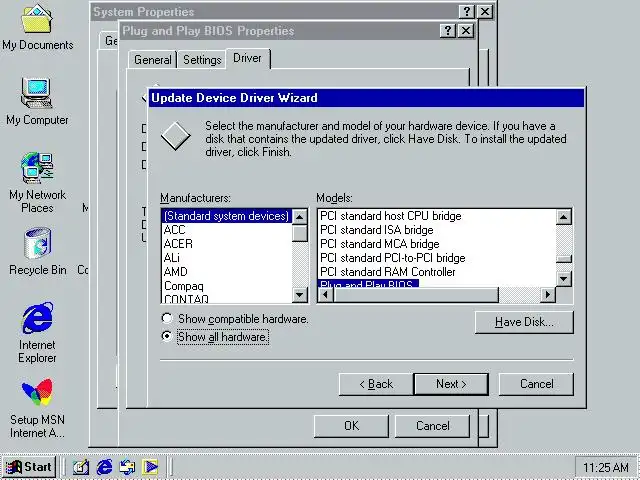
Task: Launch Internet Explorer desktop icon
Action: (x=37, y=333)
